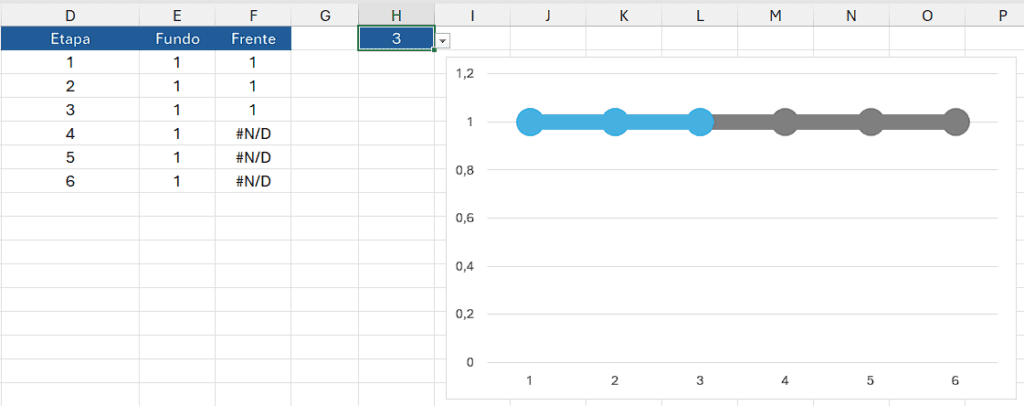The width and height of the screenshot is (1024, 406).
Task: Select the first #N/D cell in Frente column
Action: tap(253, 133)
